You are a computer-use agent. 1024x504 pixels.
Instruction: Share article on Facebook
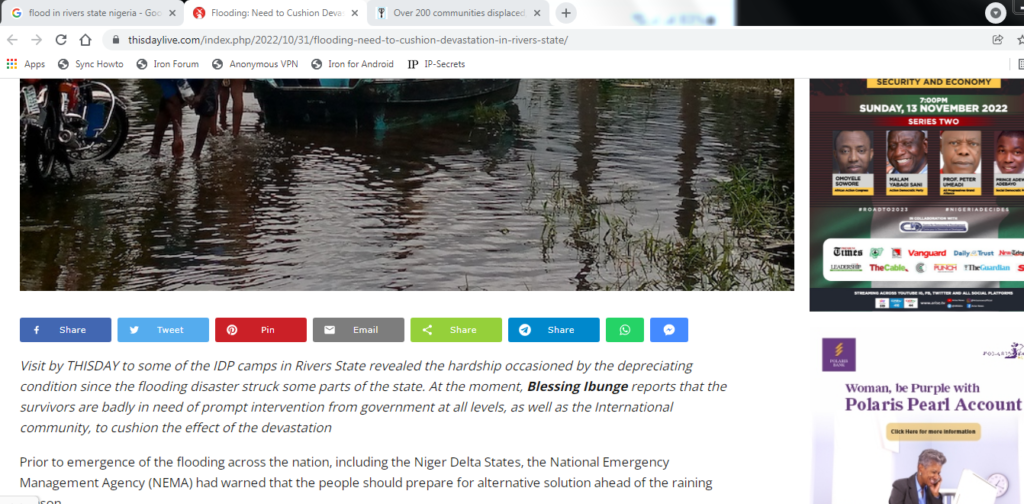pyautogui.click(x=65, y=330)
